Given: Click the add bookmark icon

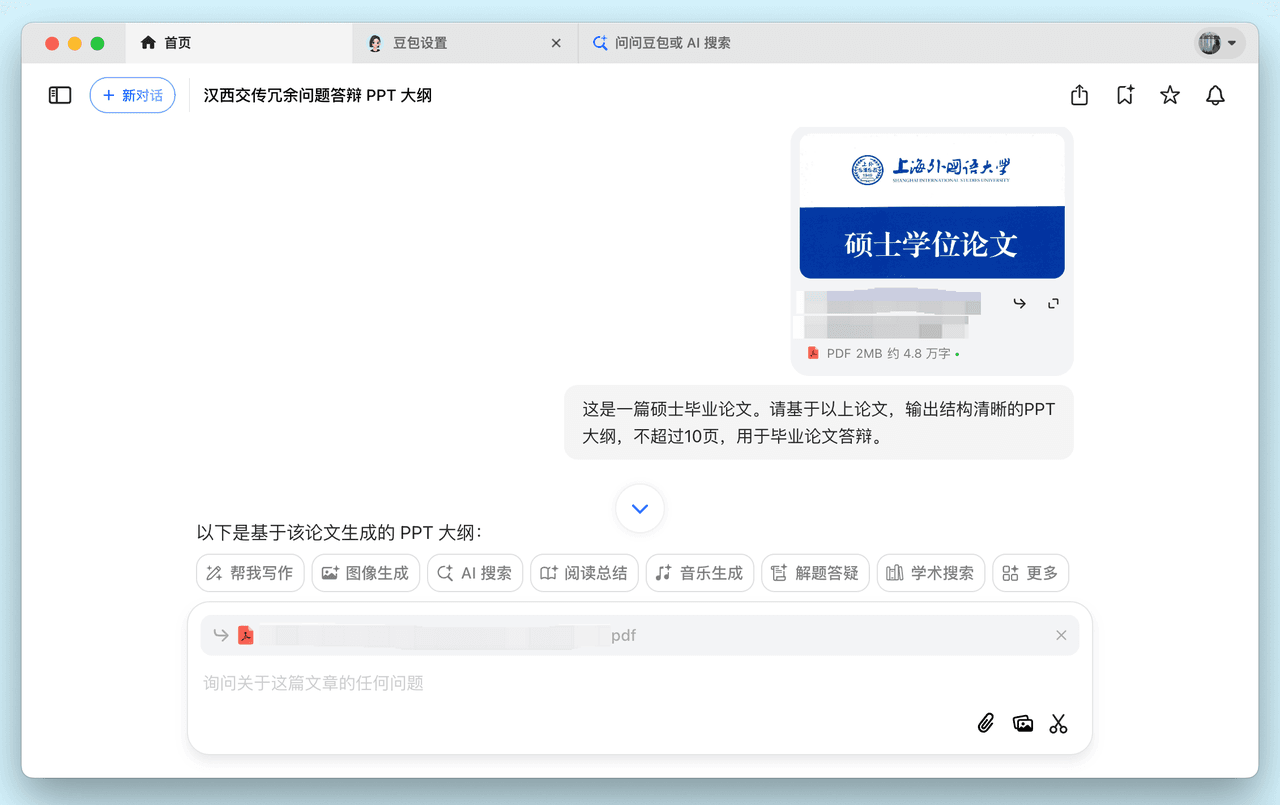Looking at the screenshot, I should [1125, 95].
